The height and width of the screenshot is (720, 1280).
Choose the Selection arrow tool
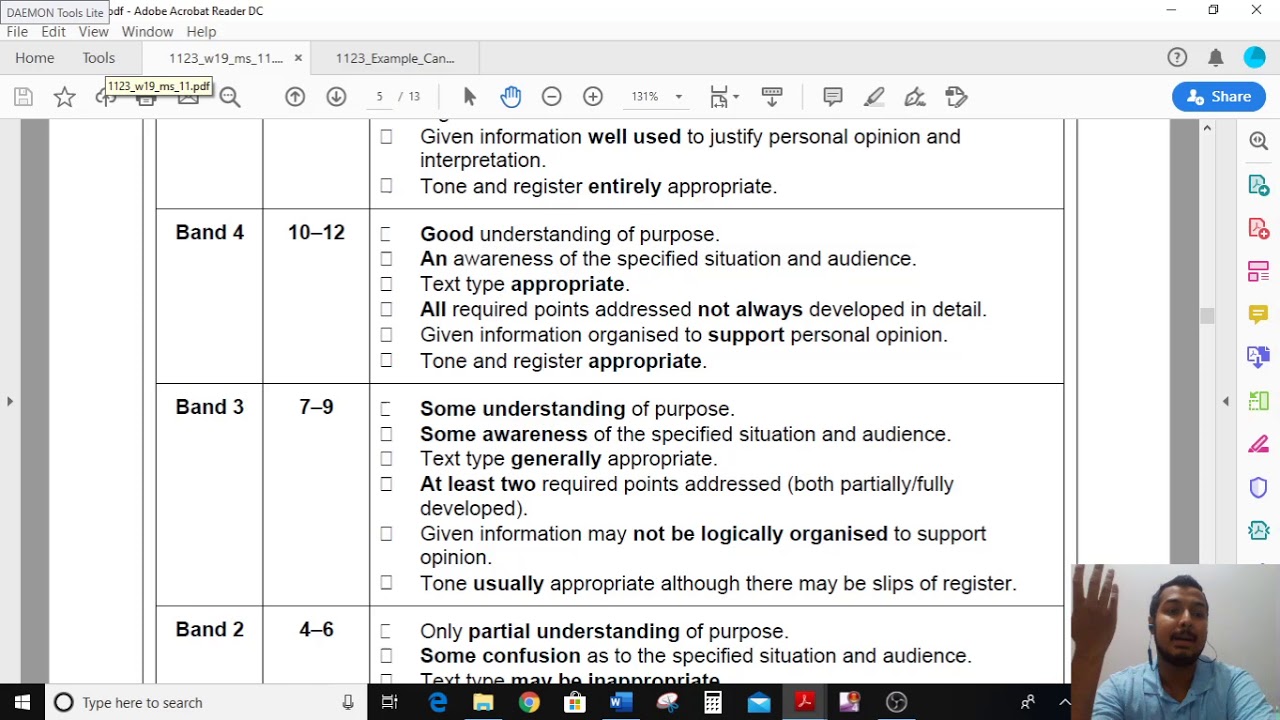[470, 97]
